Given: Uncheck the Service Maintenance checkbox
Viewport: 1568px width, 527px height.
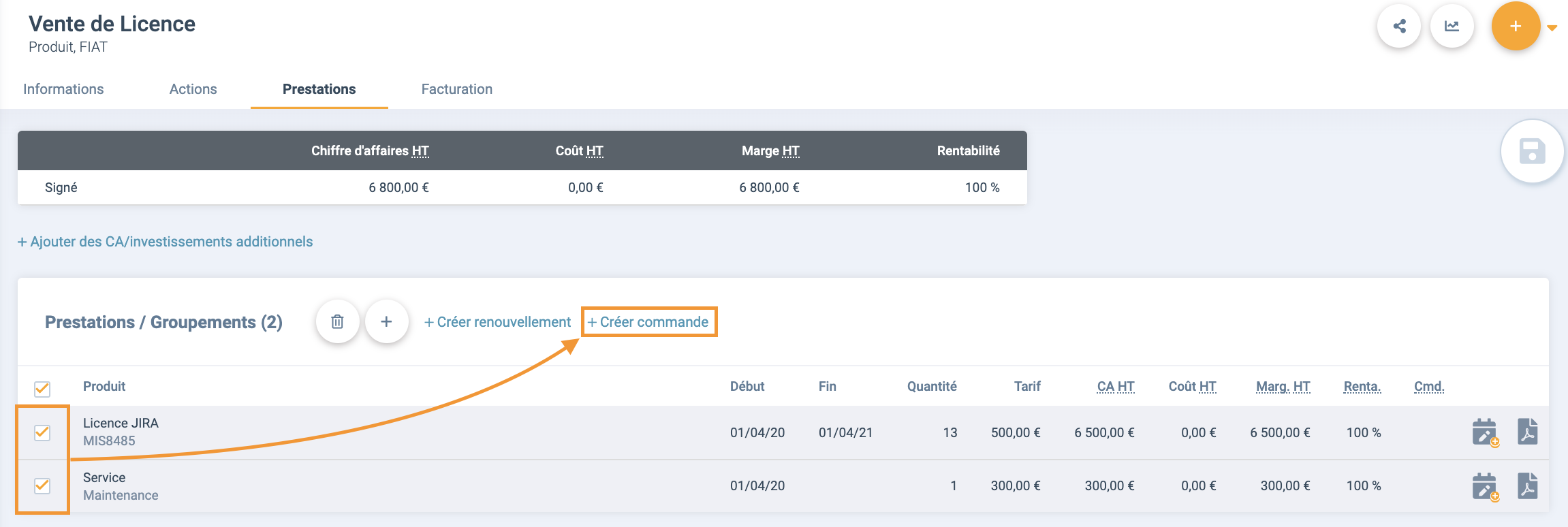Looking at the screenshot, I should (x=42, y=485).
